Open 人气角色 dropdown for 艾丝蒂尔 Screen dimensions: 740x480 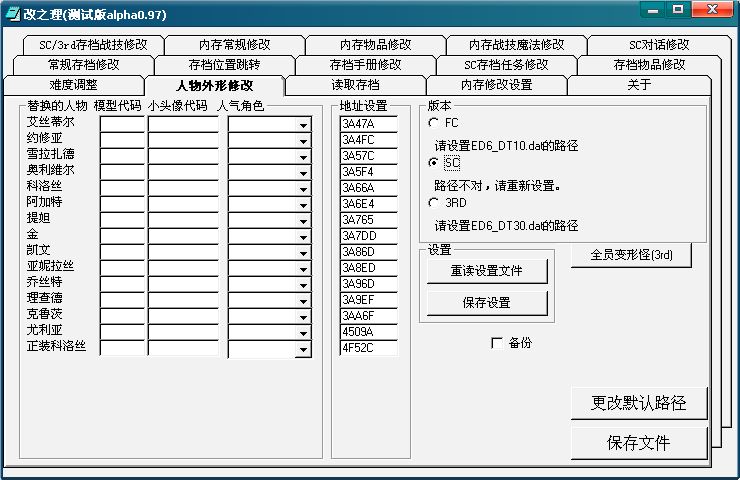point(303,125)
